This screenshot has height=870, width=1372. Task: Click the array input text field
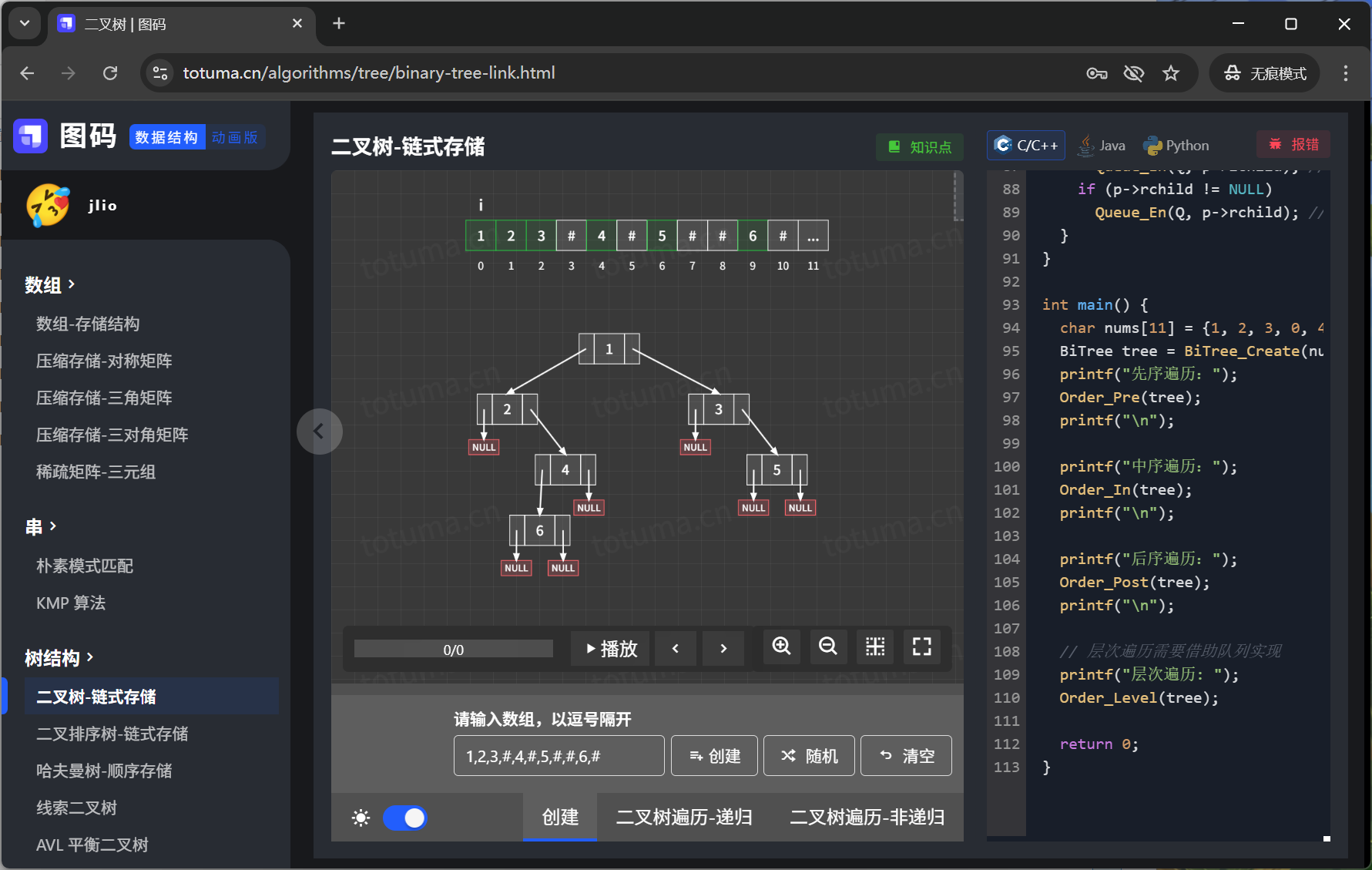click(559, 756)
